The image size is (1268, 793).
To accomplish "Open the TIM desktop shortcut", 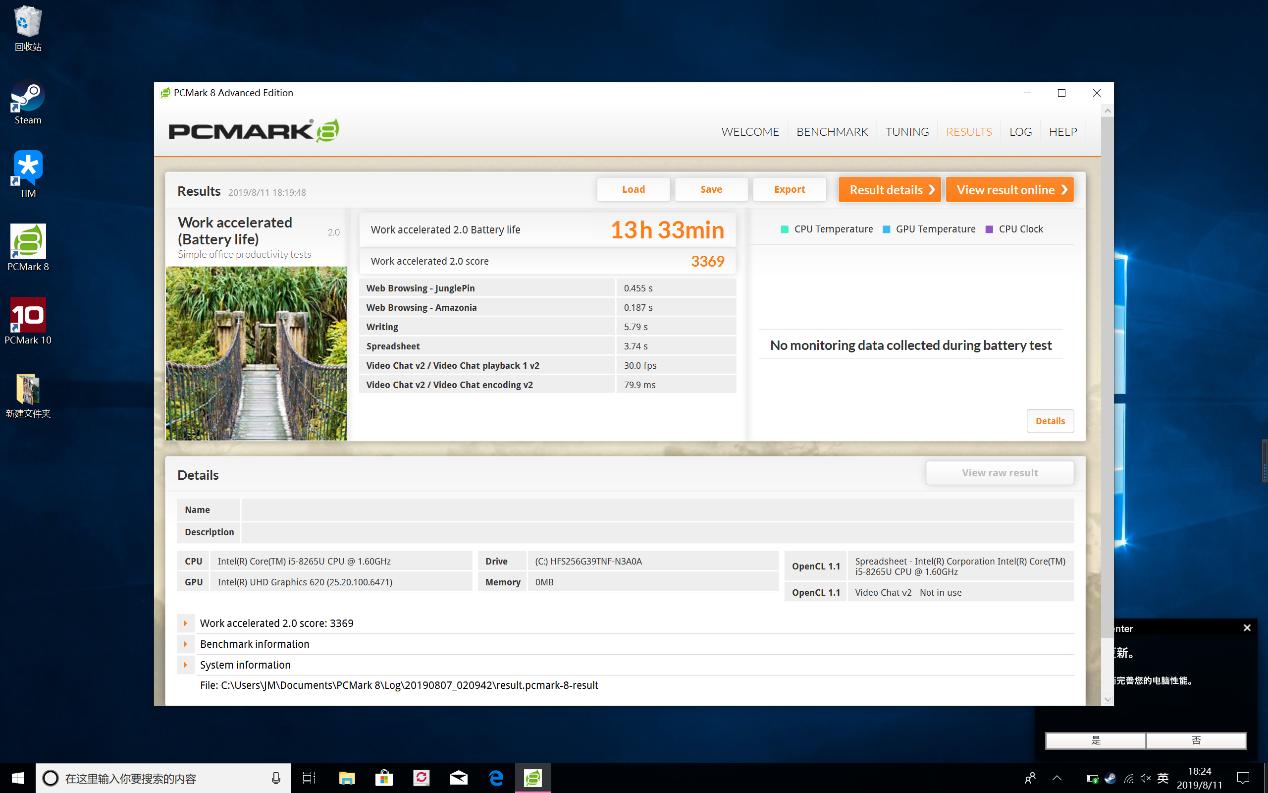I will pos(28,175).
